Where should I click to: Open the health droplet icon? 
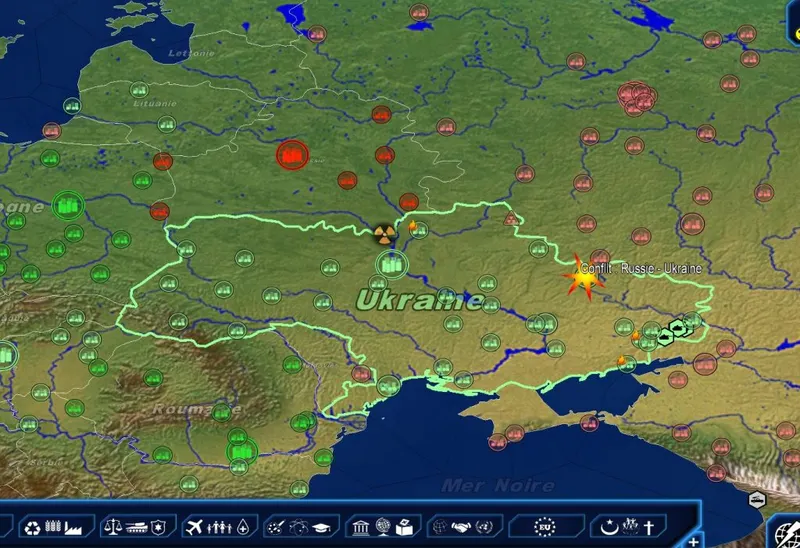tap(243, 527)
